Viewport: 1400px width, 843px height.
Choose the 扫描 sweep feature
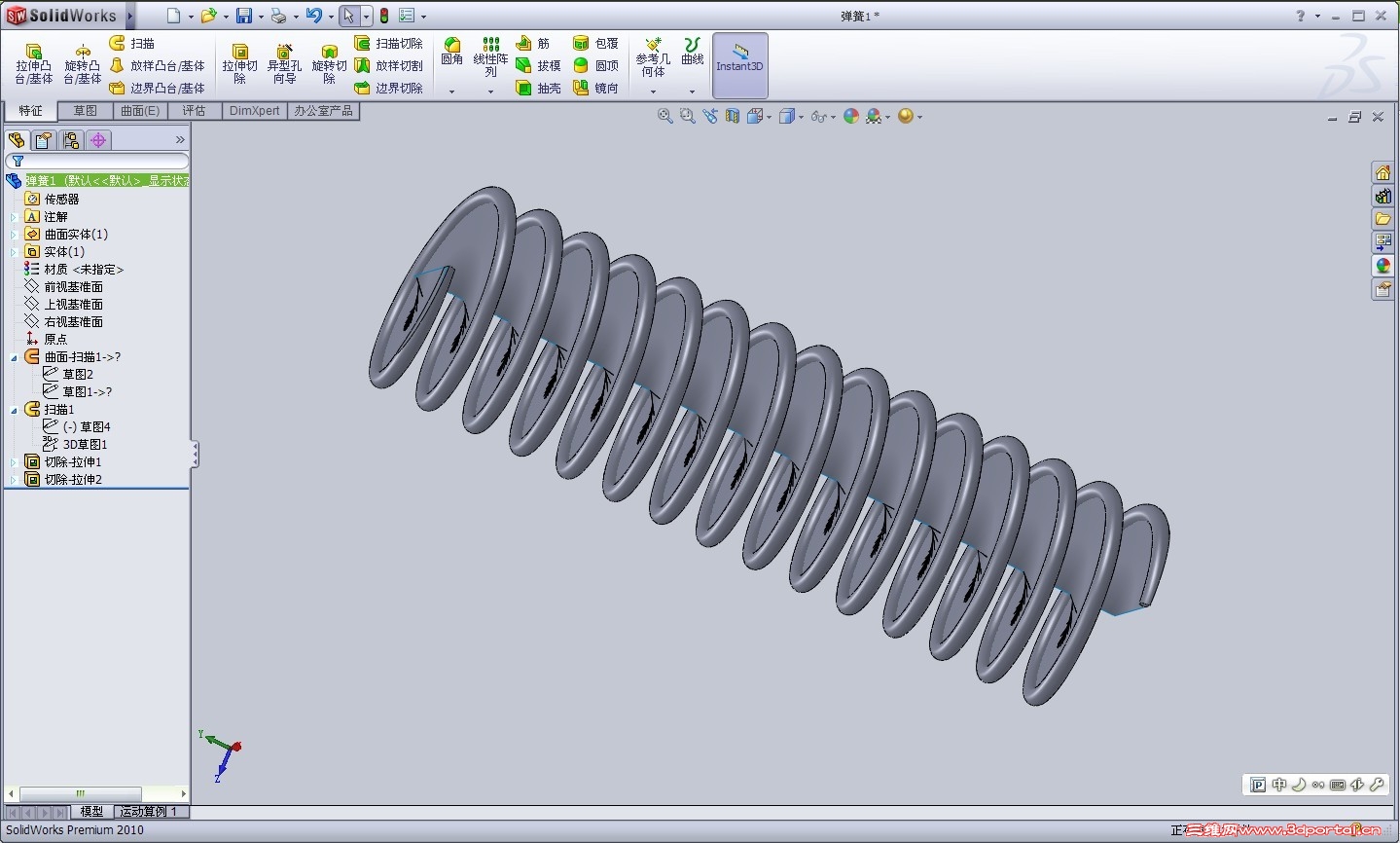pyautogui.click(x=132, y=43)
